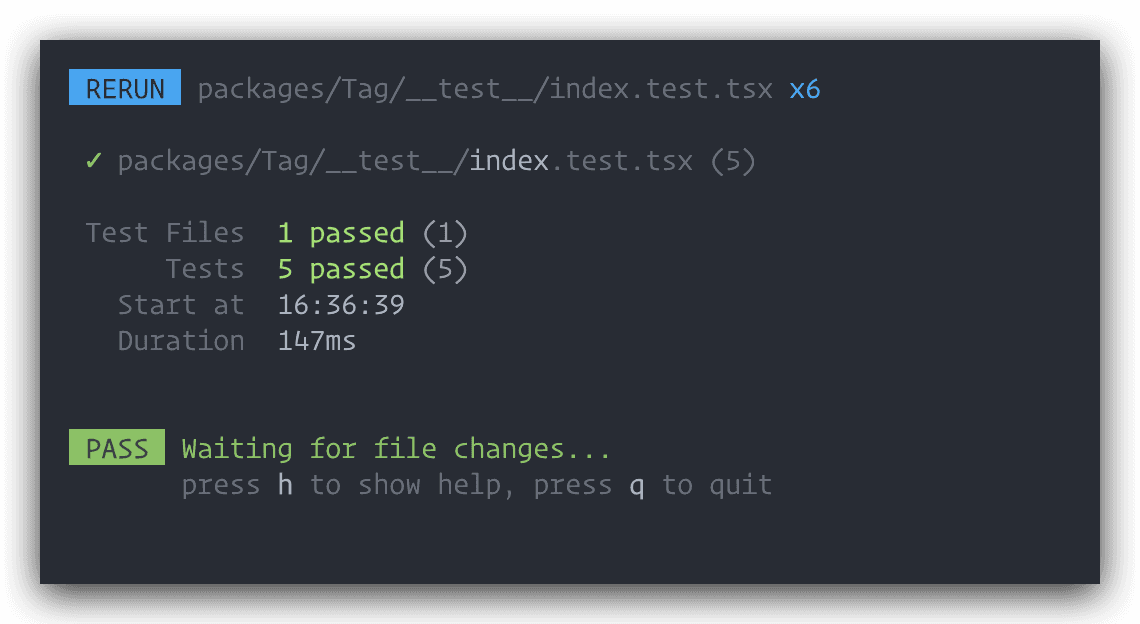
Task: Click the Start at label
Action: coord(181,305)
